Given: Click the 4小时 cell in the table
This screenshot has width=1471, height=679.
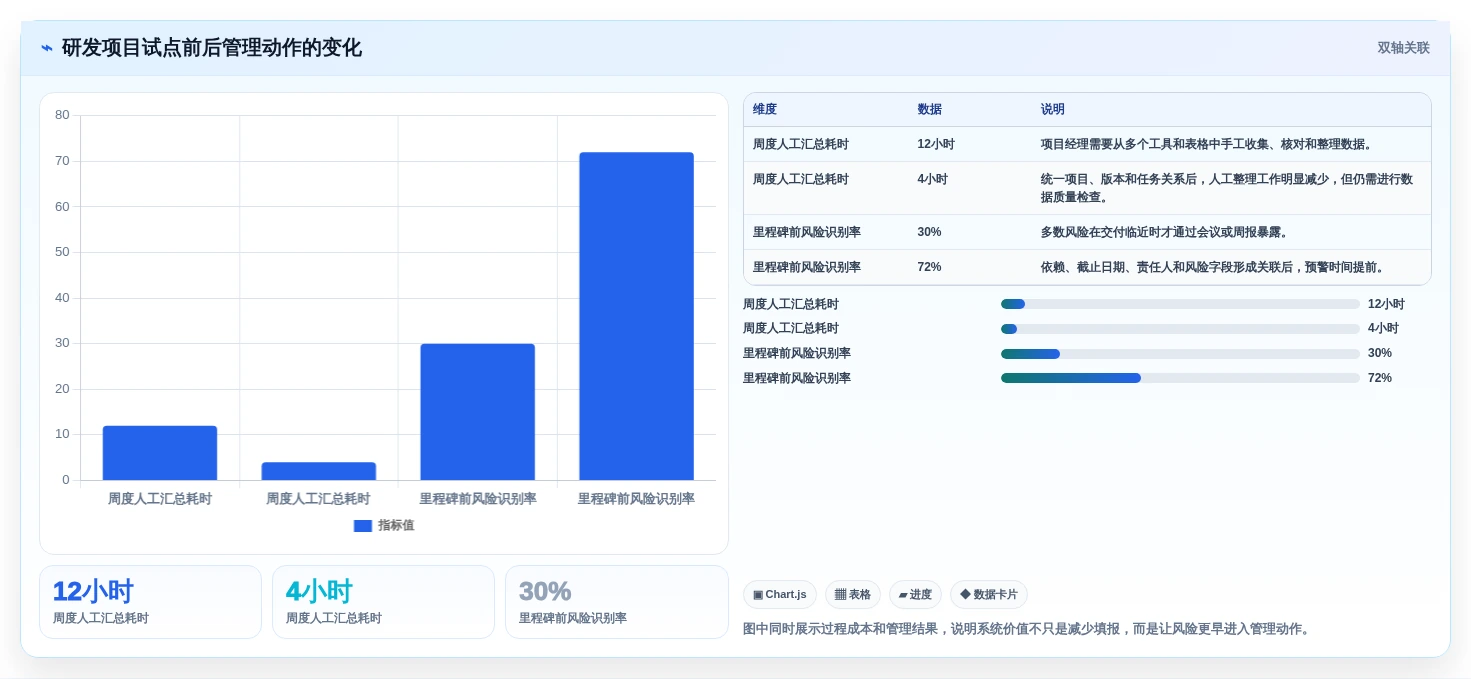Looking at the screenshot, I should tap(932, 180).
